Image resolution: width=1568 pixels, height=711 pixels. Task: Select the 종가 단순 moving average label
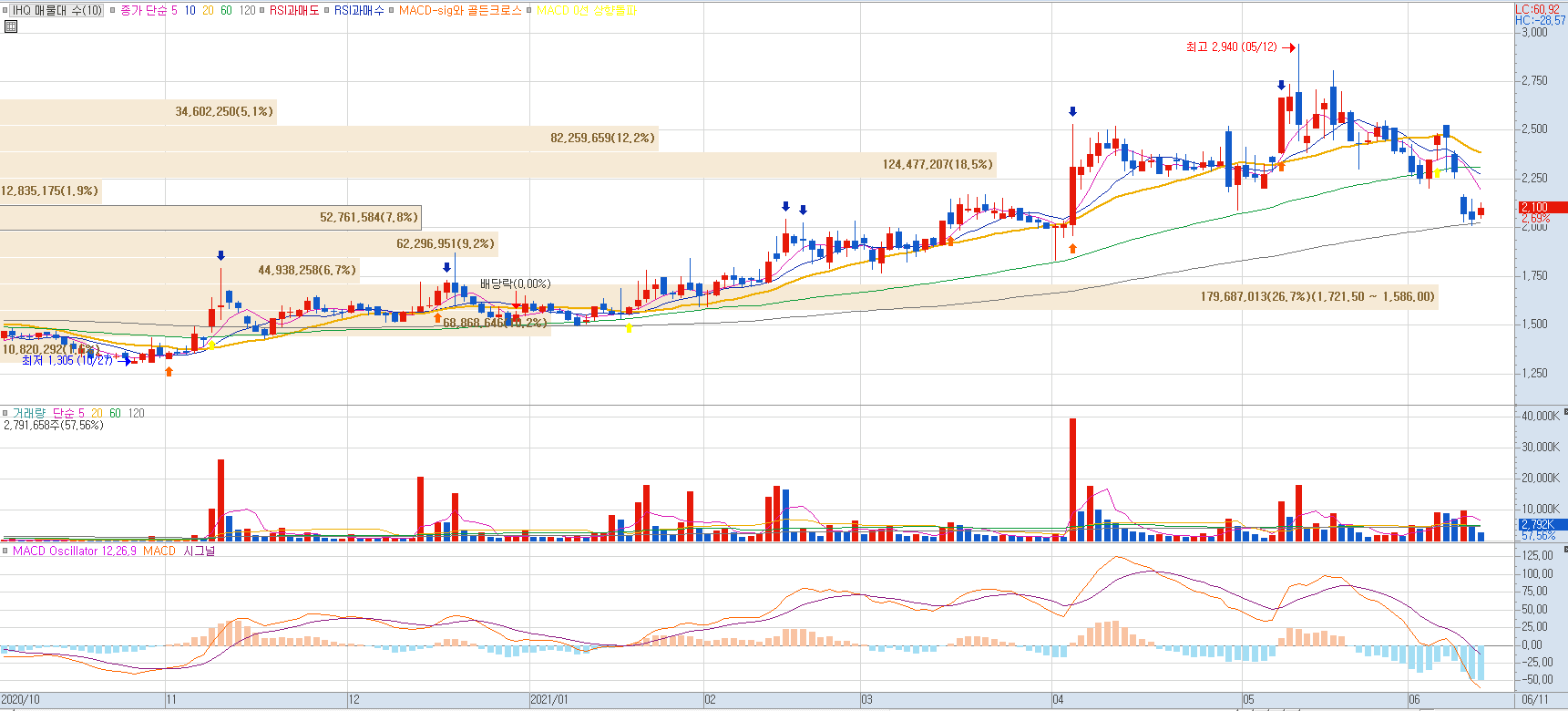[144, 11]
